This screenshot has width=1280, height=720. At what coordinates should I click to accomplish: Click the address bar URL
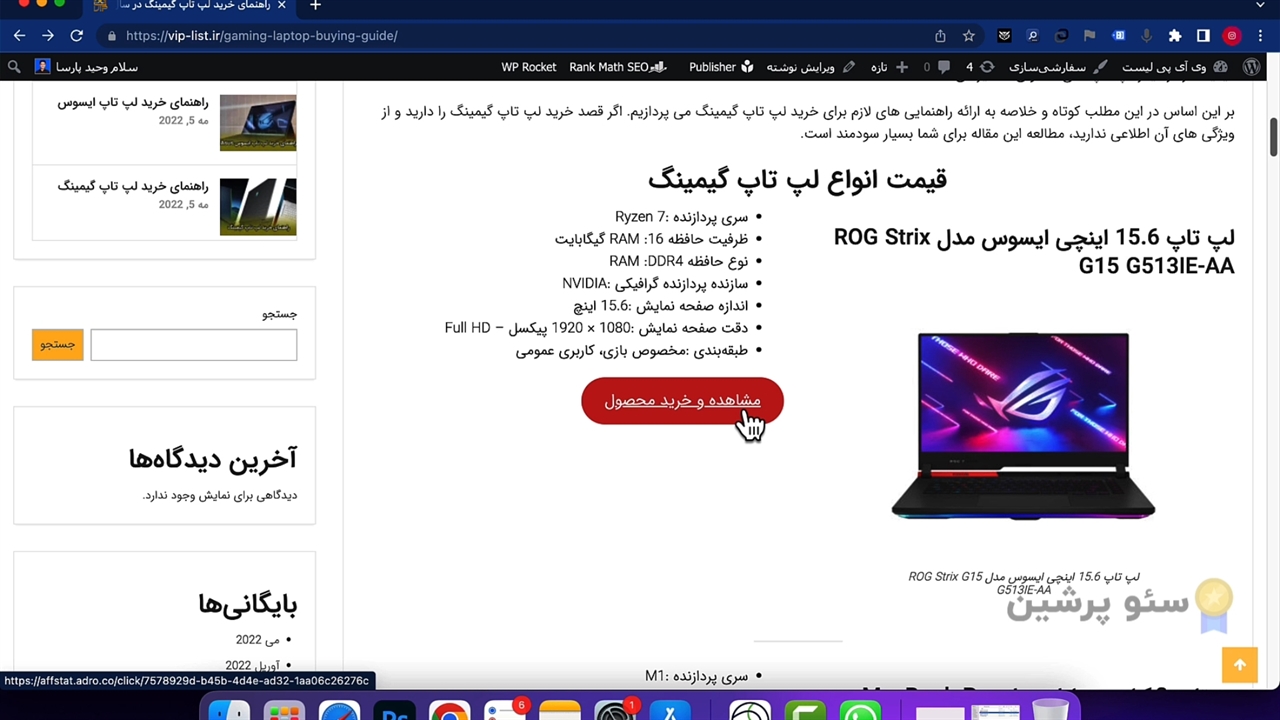[x=262, y=35]
